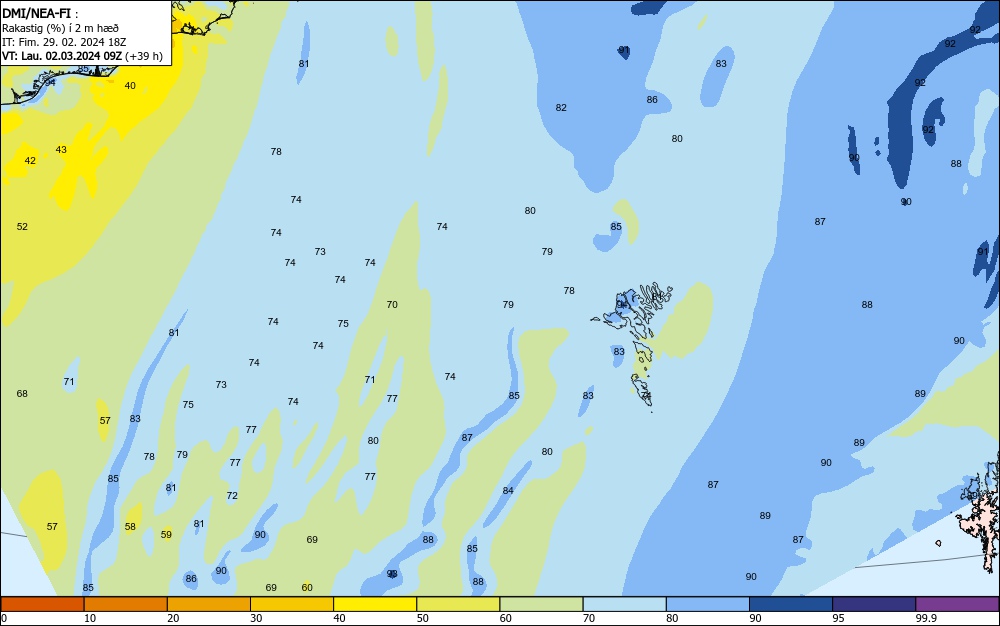The height and width of the screenshot is (626, 1000).
Task: Click the humidity value 42
Action: (x=30, y=161)
